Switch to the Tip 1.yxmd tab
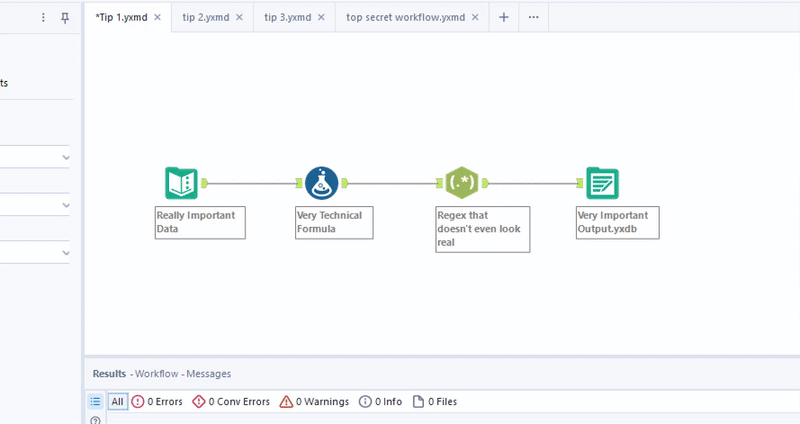Image resolution: width=800 pixels, height=424 pixels. (x=122, y=17)
